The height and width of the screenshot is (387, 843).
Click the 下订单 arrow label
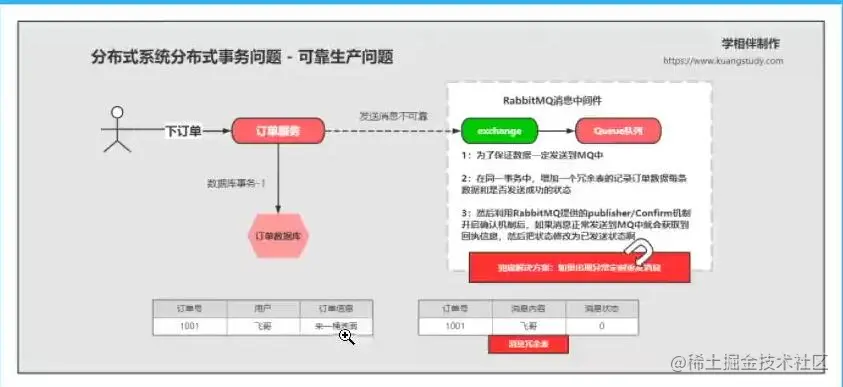[183, 131]
